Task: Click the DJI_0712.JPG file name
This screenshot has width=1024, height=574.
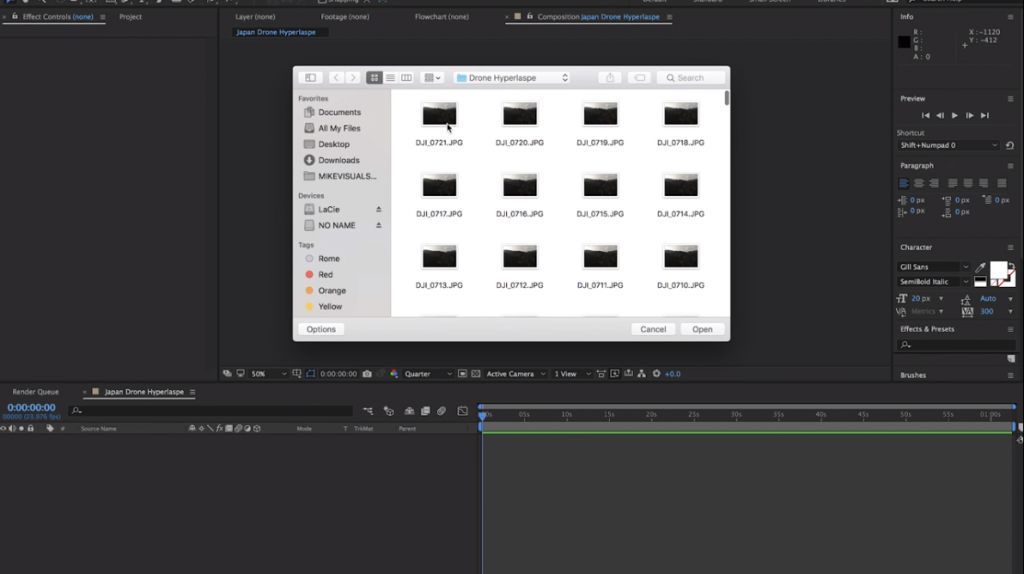Action: [x=519, y=285]
